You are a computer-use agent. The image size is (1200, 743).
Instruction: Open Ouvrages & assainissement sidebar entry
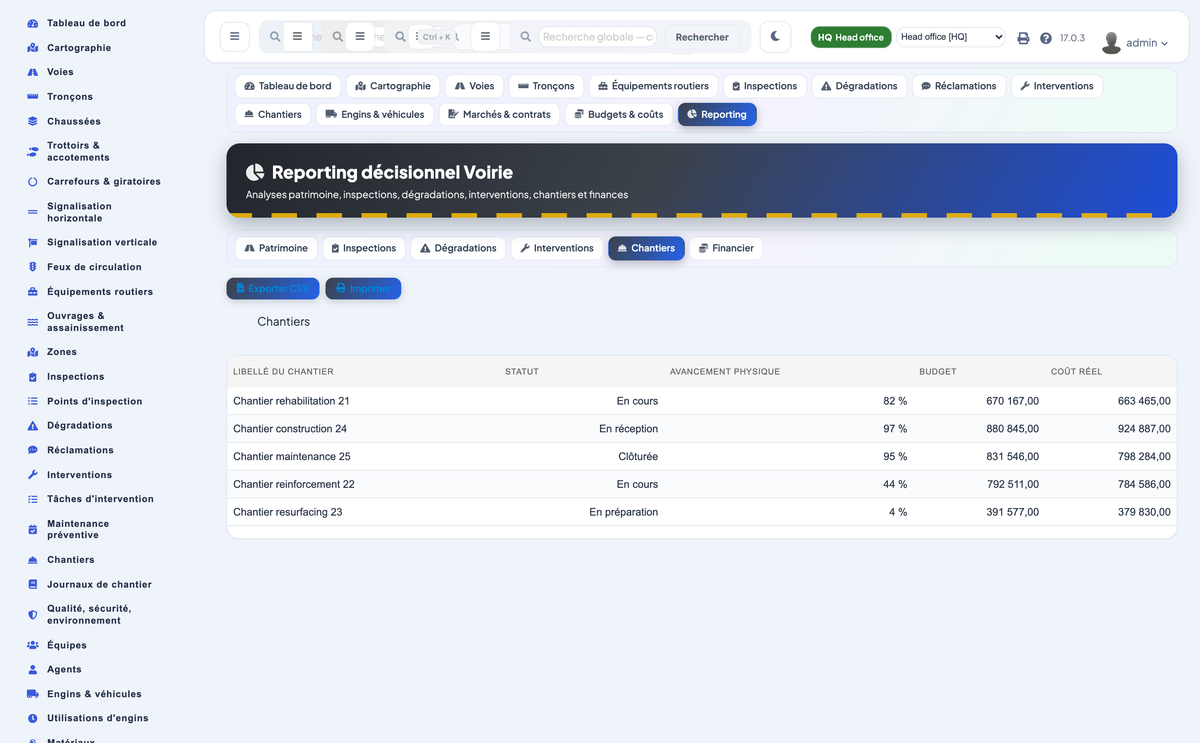tap(85, 322)
